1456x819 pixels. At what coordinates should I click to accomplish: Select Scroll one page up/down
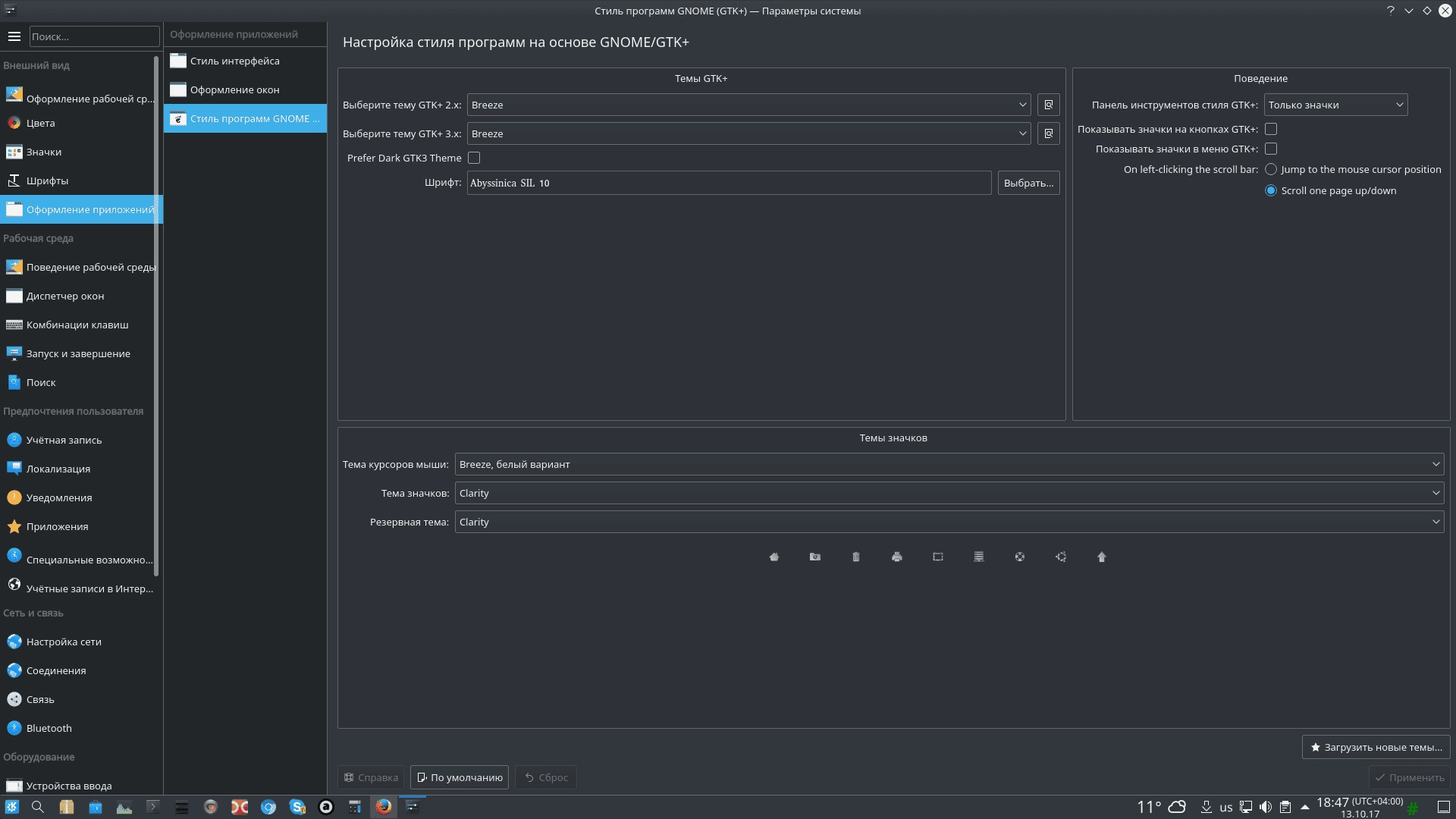coord(1271,190)
